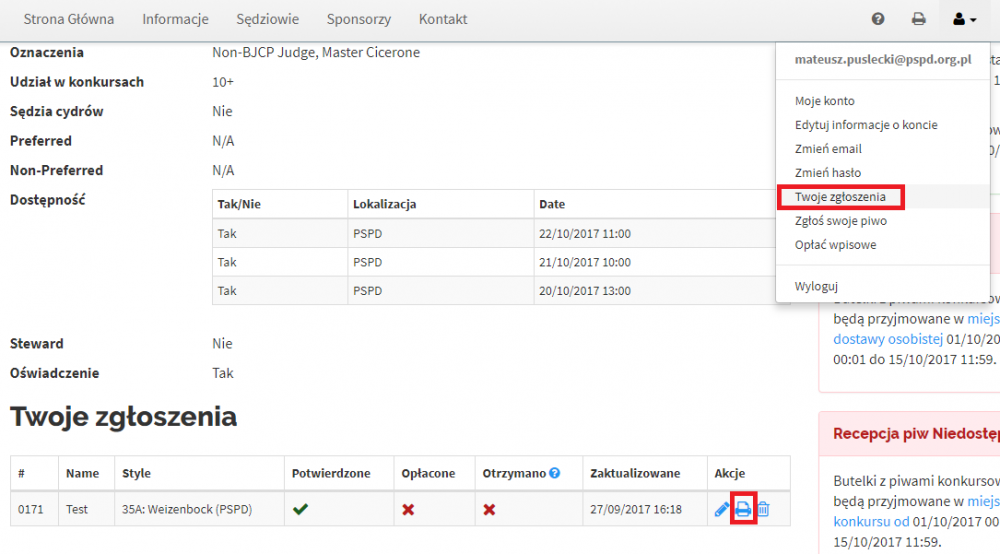The image size is (1000, 554).
Task: Open the user account dropdown in navbar
Action: tap(964, 19)
